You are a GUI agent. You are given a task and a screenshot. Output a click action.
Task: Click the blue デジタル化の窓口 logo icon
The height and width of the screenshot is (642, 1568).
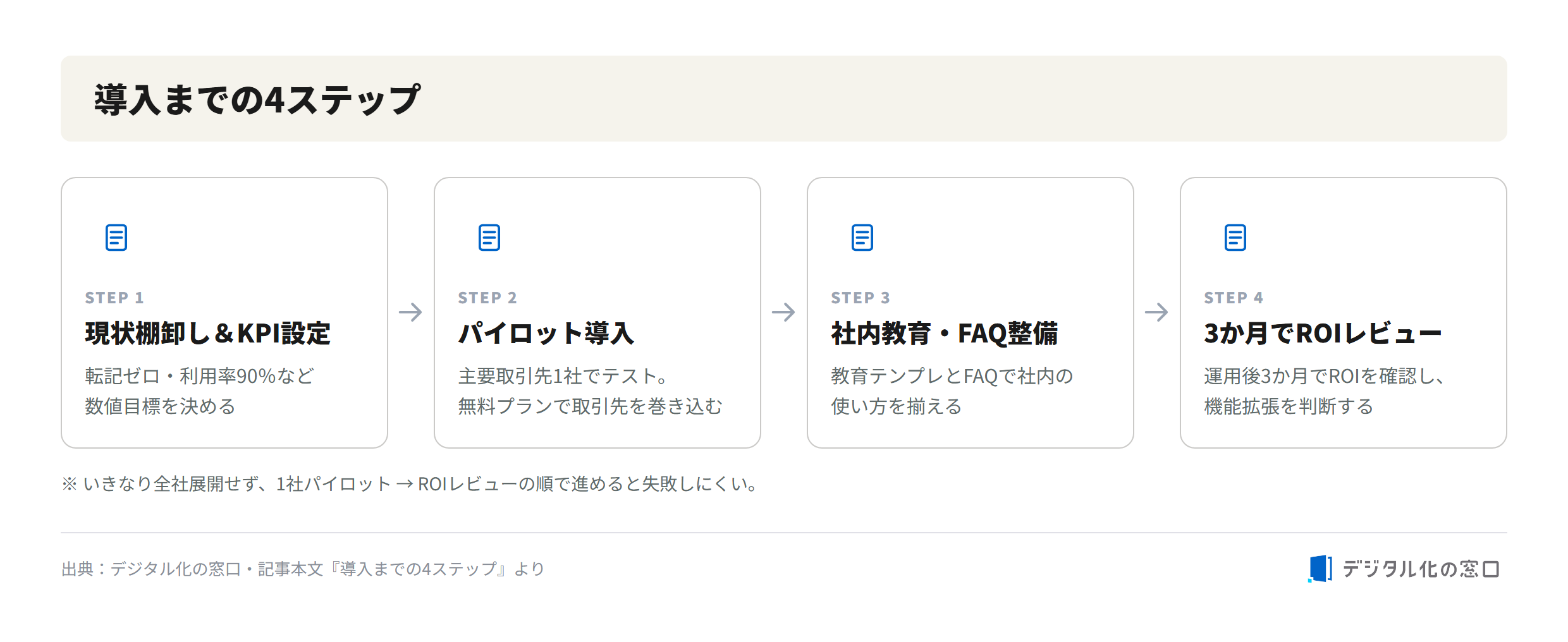pyautogui.click(x=1320, y=569)
